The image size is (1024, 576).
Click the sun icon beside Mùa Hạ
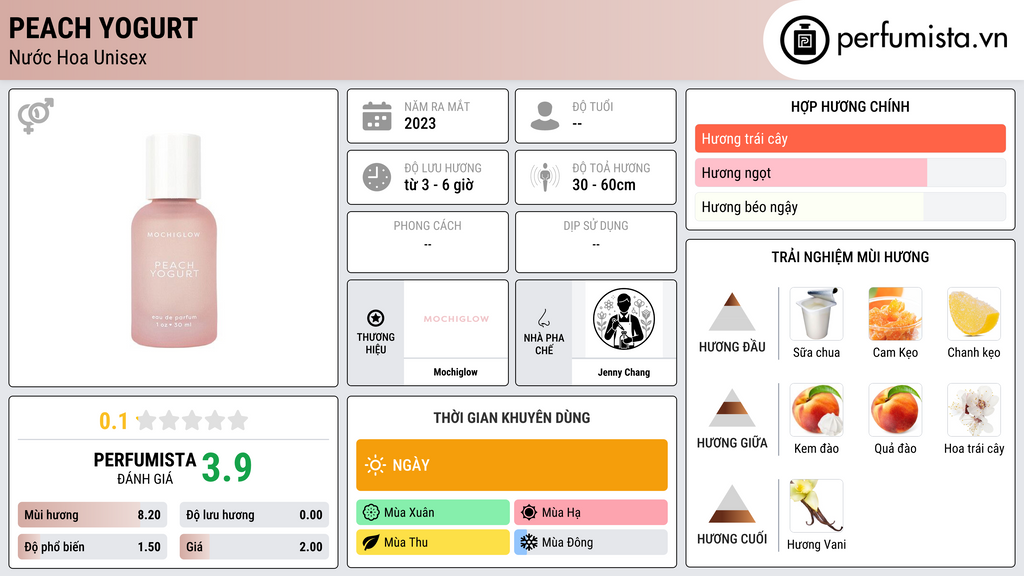tap(529, 512)
